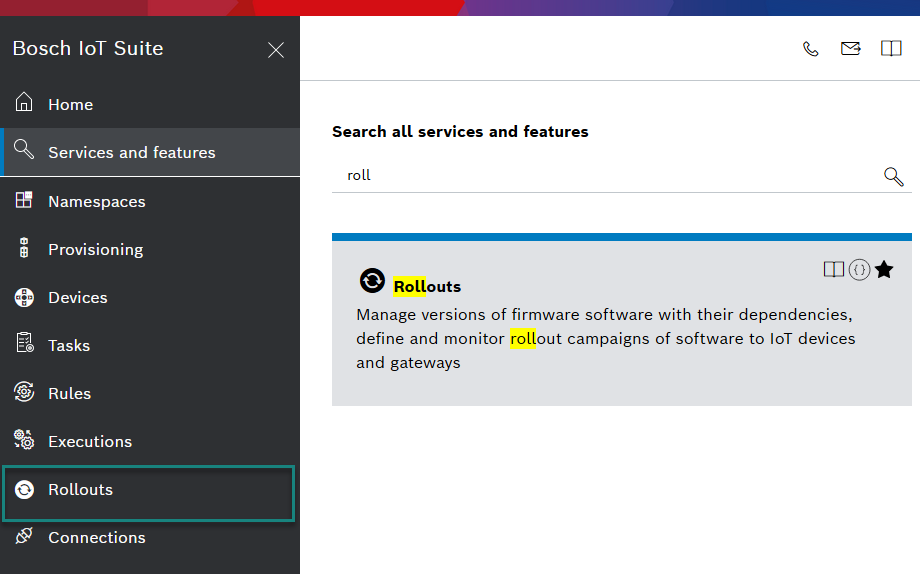Click the Namespaces grid icon
The height and width of the screenshot is (574, 920).
pyautogui.click(x=24, y=200)
